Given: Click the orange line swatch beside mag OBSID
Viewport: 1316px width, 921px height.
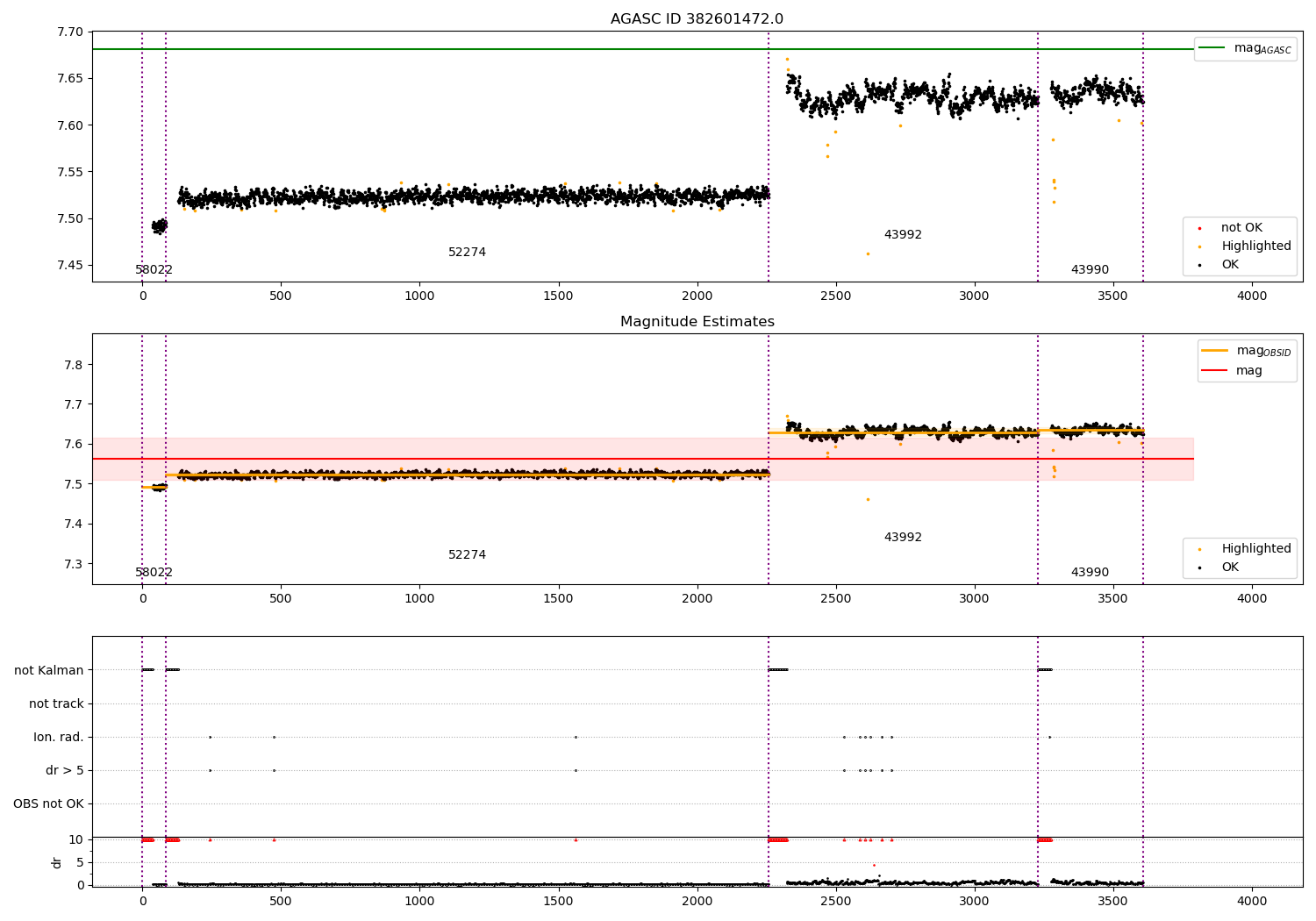Looking at the screenshot, I should click(1214, 351).
